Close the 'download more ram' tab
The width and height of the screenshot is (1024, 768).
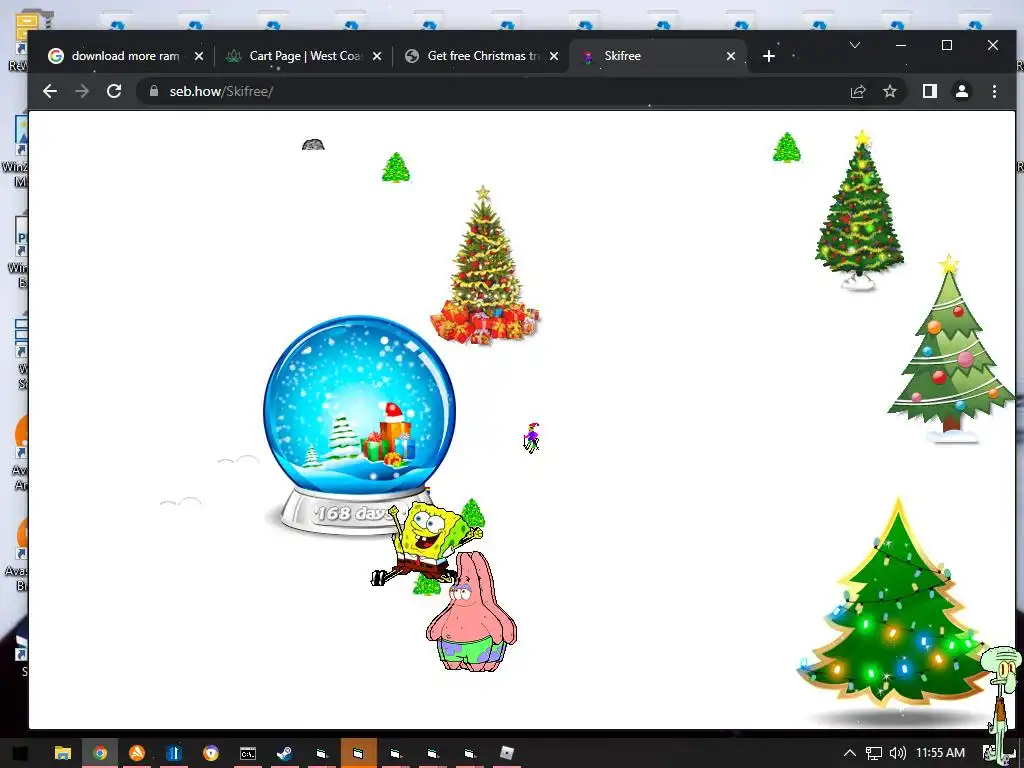pyautogui.click(x=199, y=56)
